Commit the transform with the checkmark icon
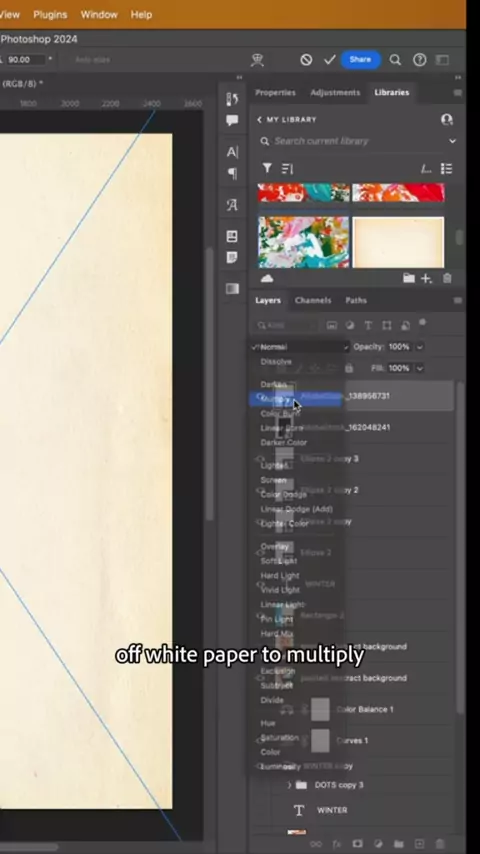 click(330, 60)
